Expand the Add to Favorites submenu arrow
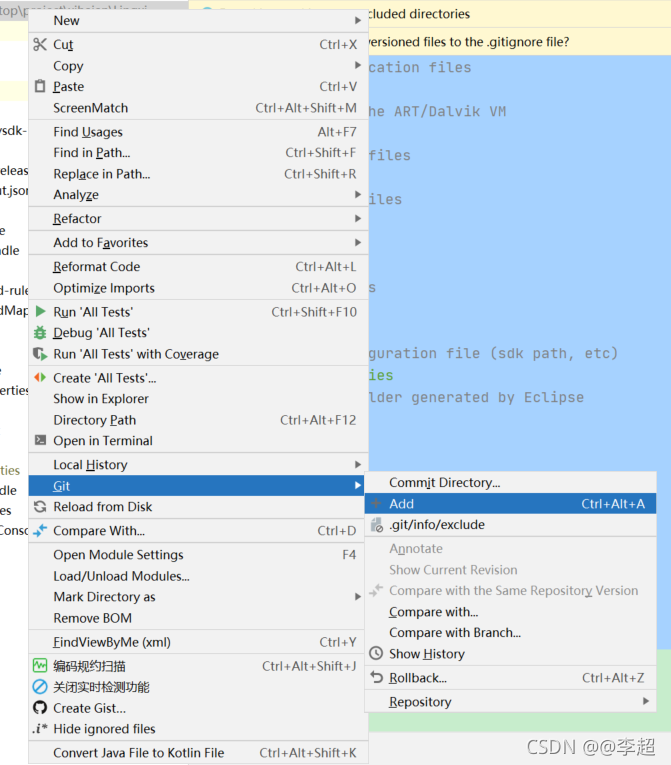Viewport: 671px width, 765px height. tap(358, 242)
